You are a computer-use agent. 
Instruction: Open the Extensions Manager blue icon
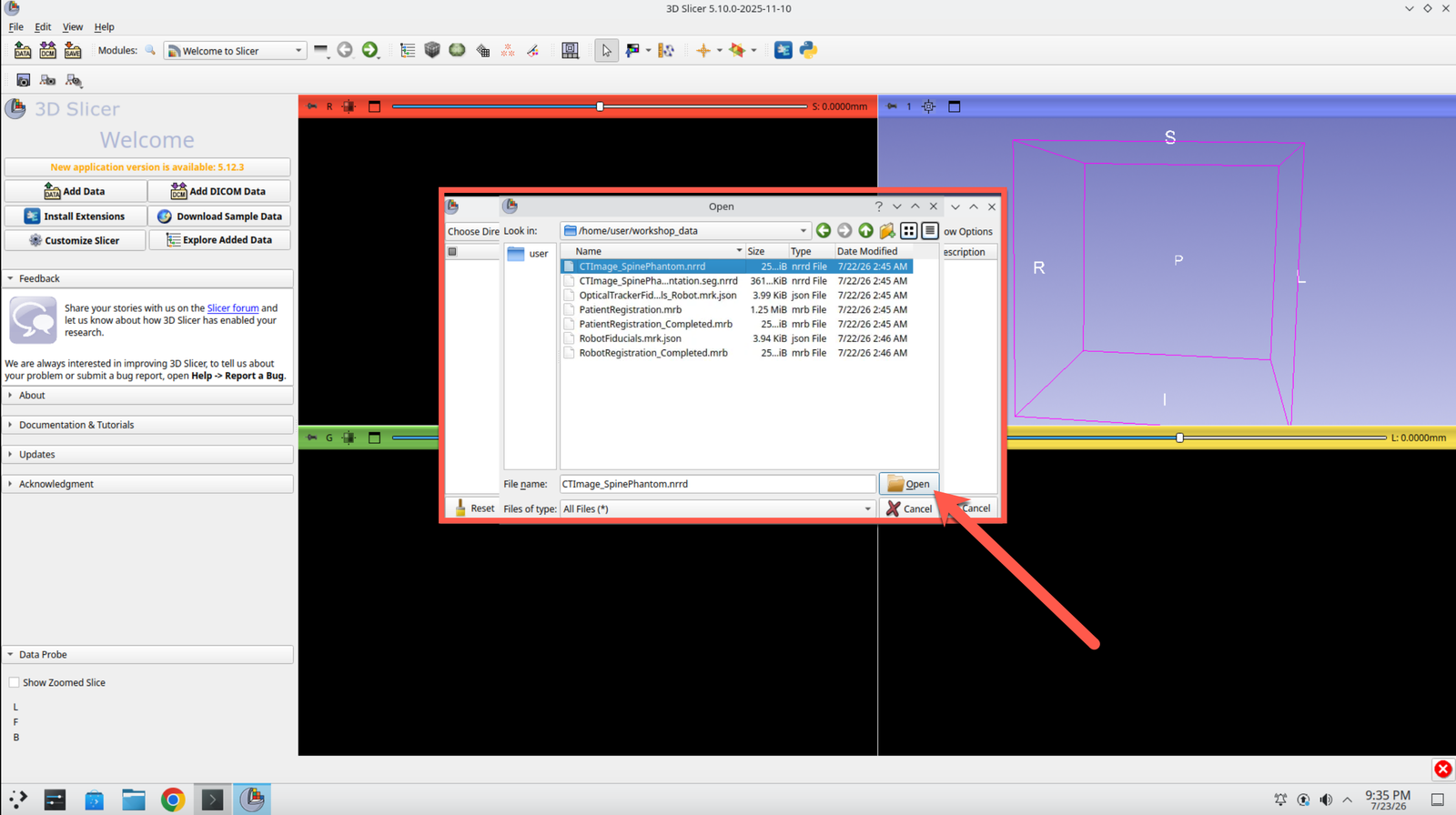[783, 51]
